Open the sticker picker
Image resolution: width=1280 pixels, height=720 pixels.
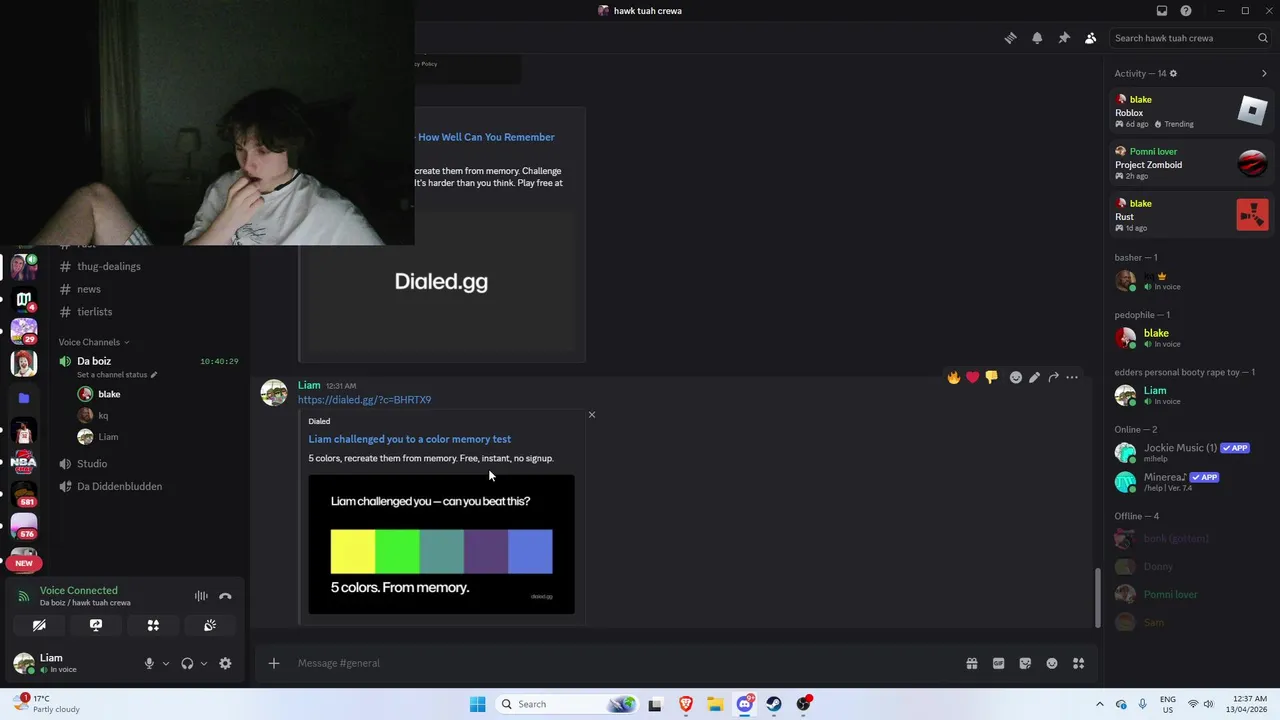point(1025,663)
